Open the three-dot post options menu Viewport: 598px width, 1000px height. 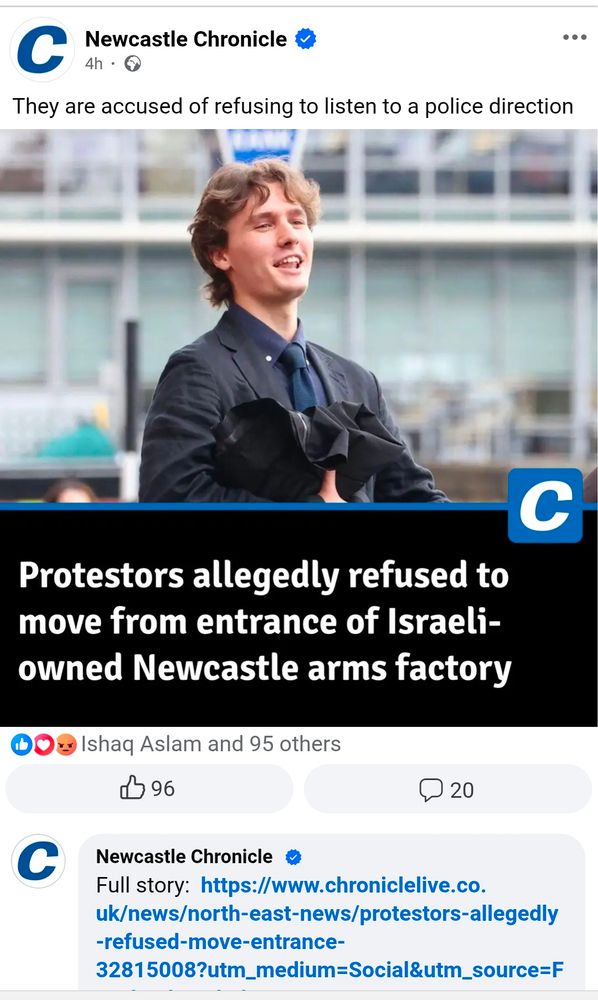tap(574, 38)
